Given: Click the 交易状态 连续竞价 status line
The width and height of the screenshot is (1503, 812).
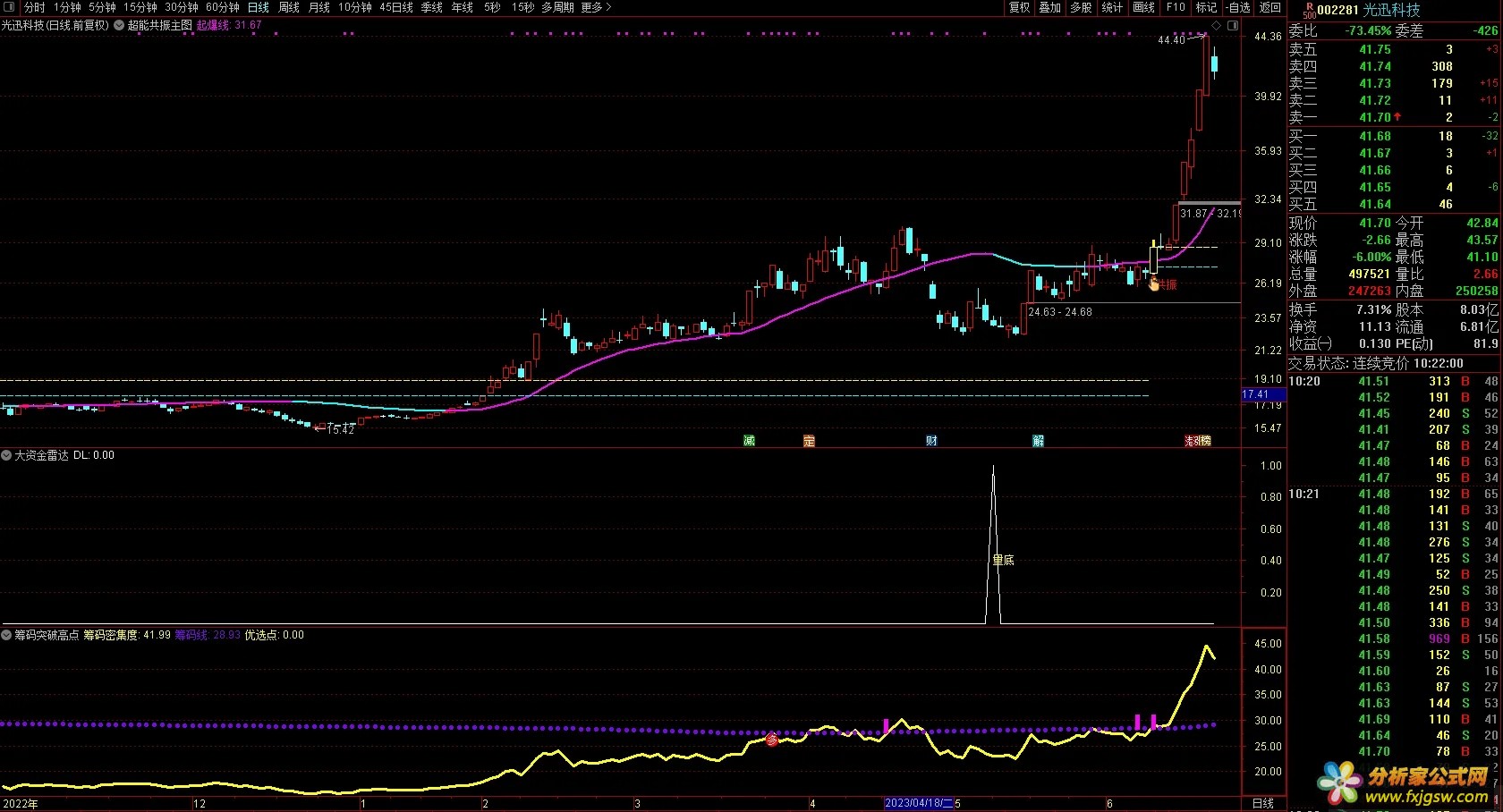Looking at the screenshot, I should (x=1376, y=363).
